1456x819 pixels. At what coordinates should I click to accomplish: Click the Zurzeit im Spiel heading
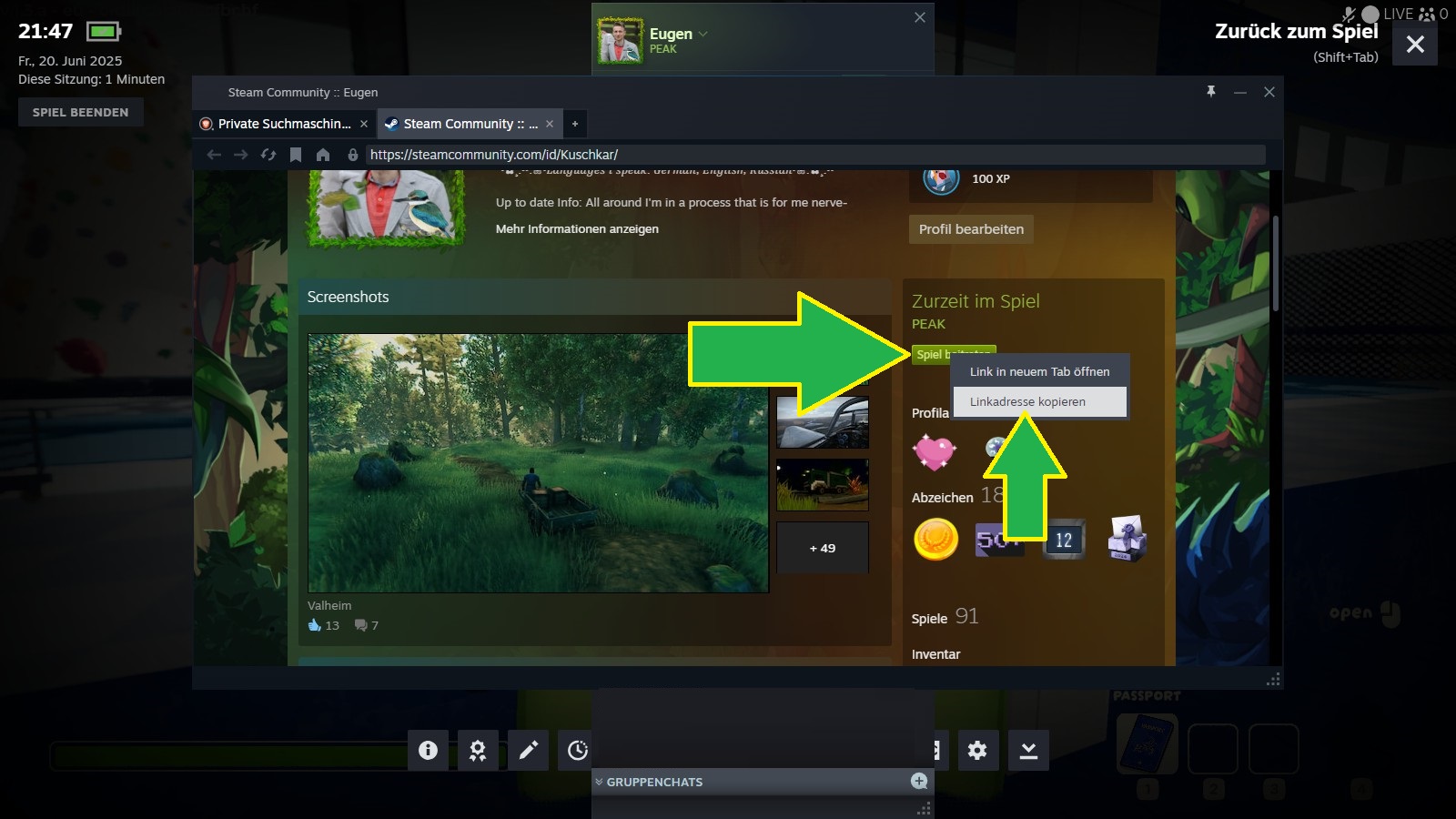976,301
